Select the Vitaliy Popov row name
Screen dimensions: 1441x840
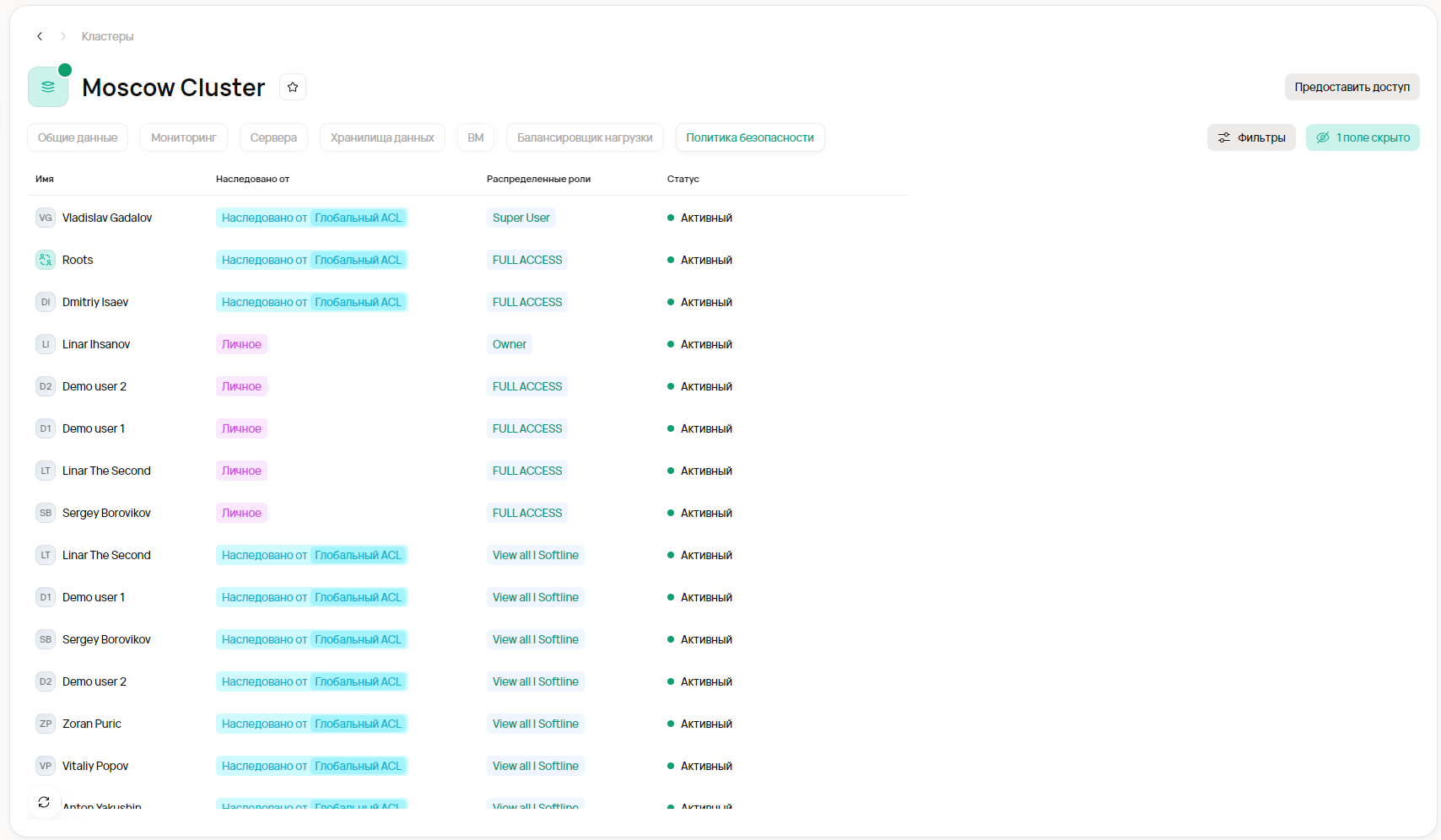[x=95, y=766]
